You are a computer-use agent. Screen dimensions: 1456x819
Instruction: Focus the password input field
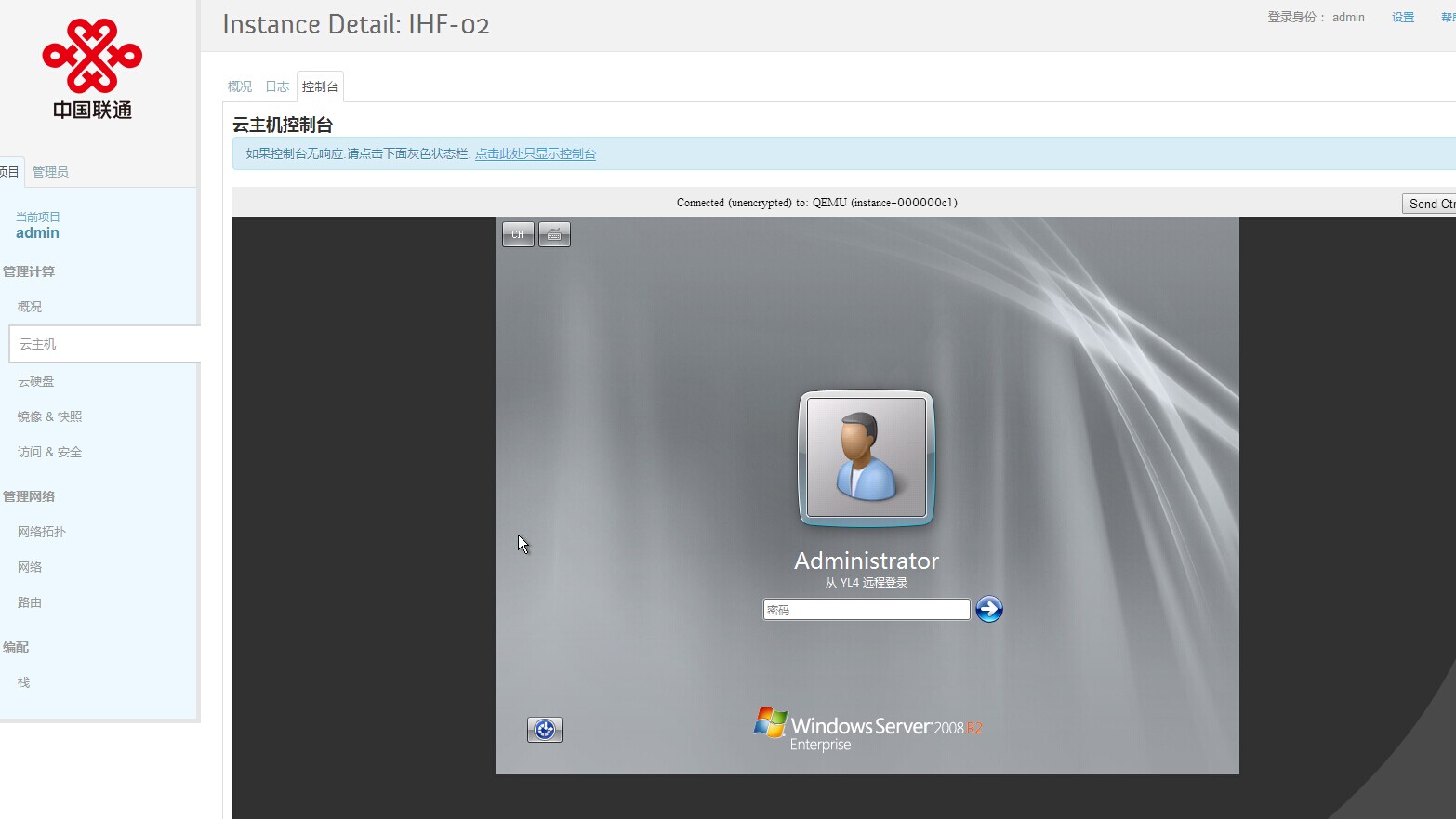click(x=867, y=610)
